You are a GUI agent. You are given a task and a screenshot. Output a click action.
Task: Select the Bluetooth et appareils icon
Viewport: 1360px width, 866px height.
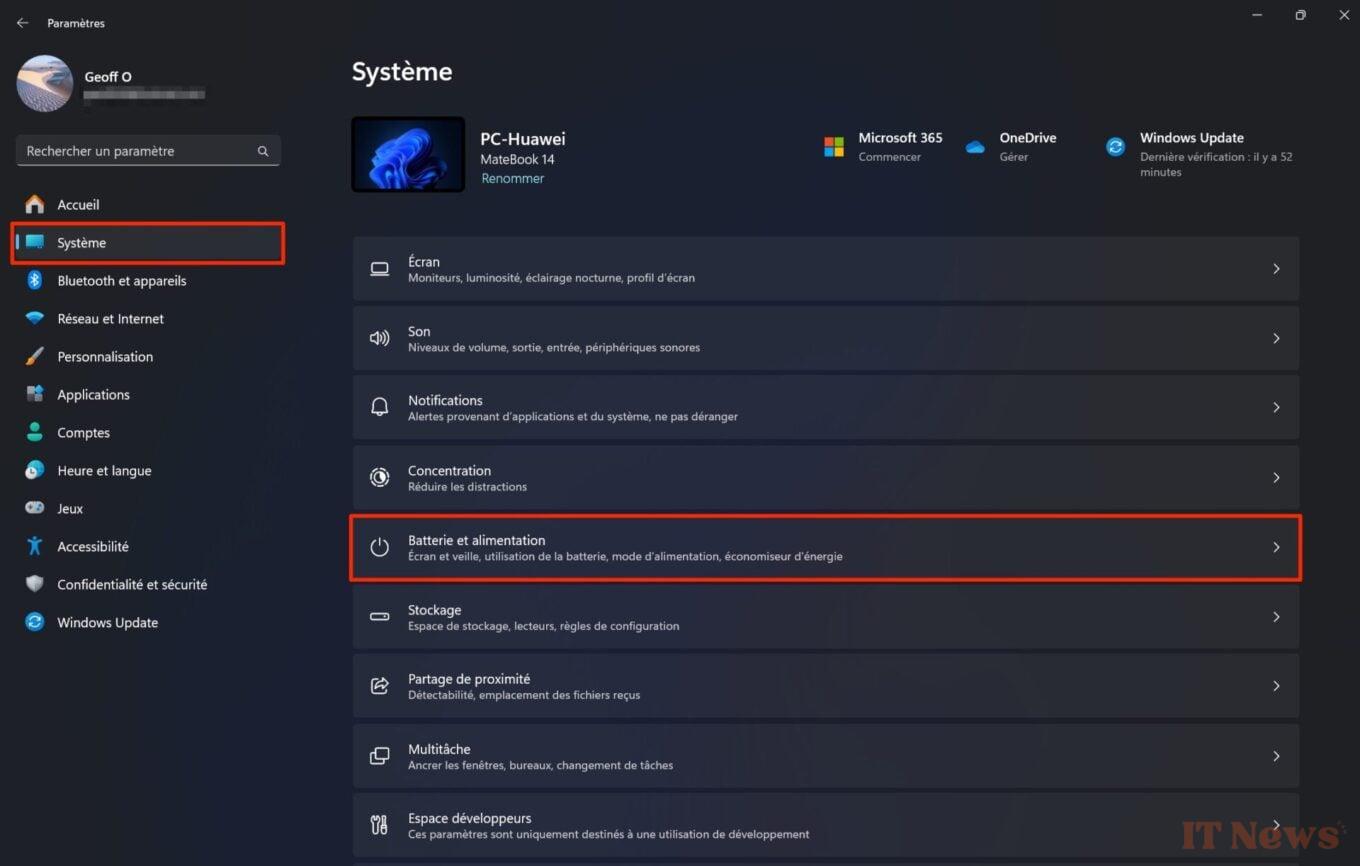[34, 280]
